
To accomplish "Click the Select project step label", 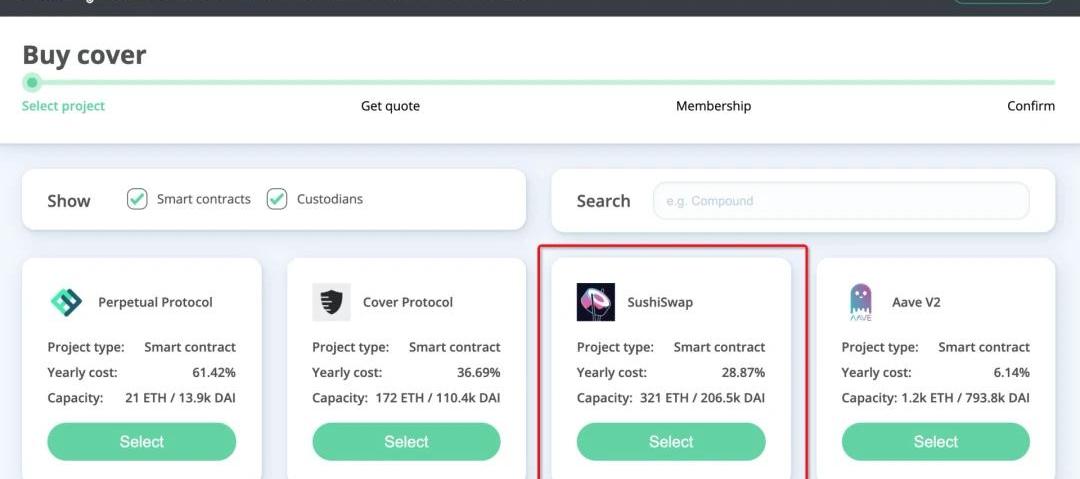I will 63,106.
